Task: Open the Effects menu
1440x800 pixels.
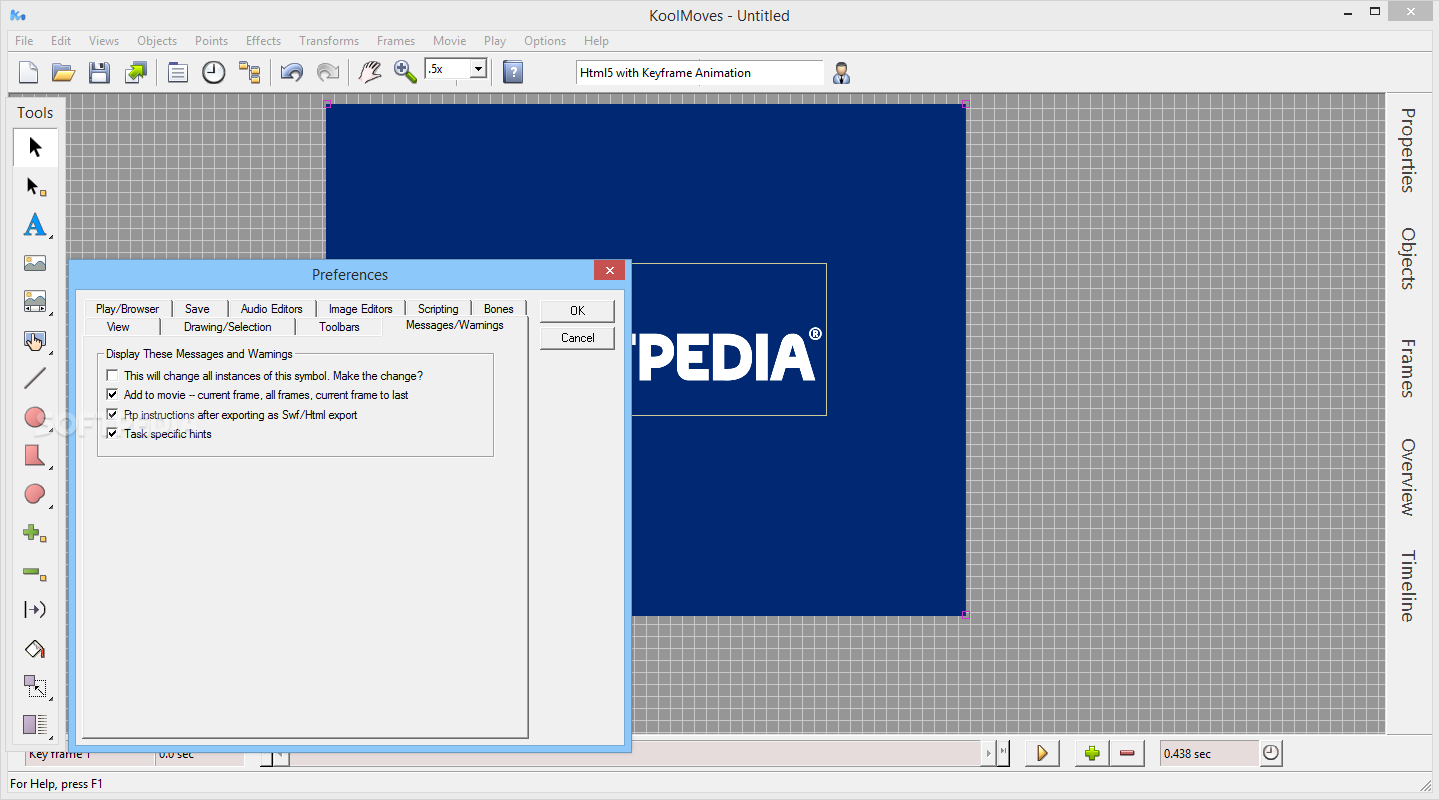Action: (x=263, y=41)
